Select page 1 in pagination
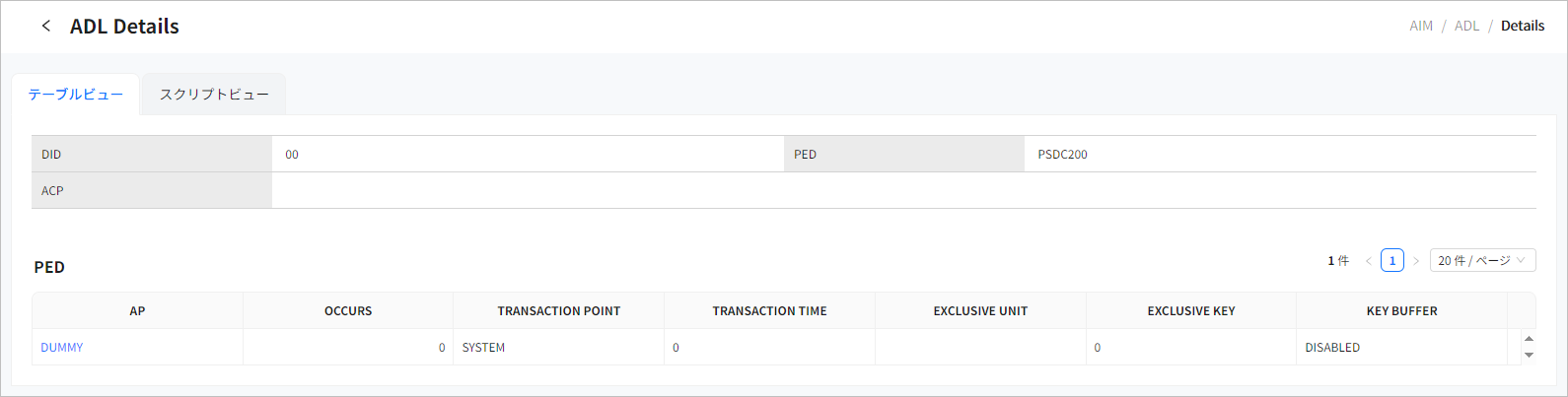The height and width of the screenshot is (397, 1568). pos(1391,261)
